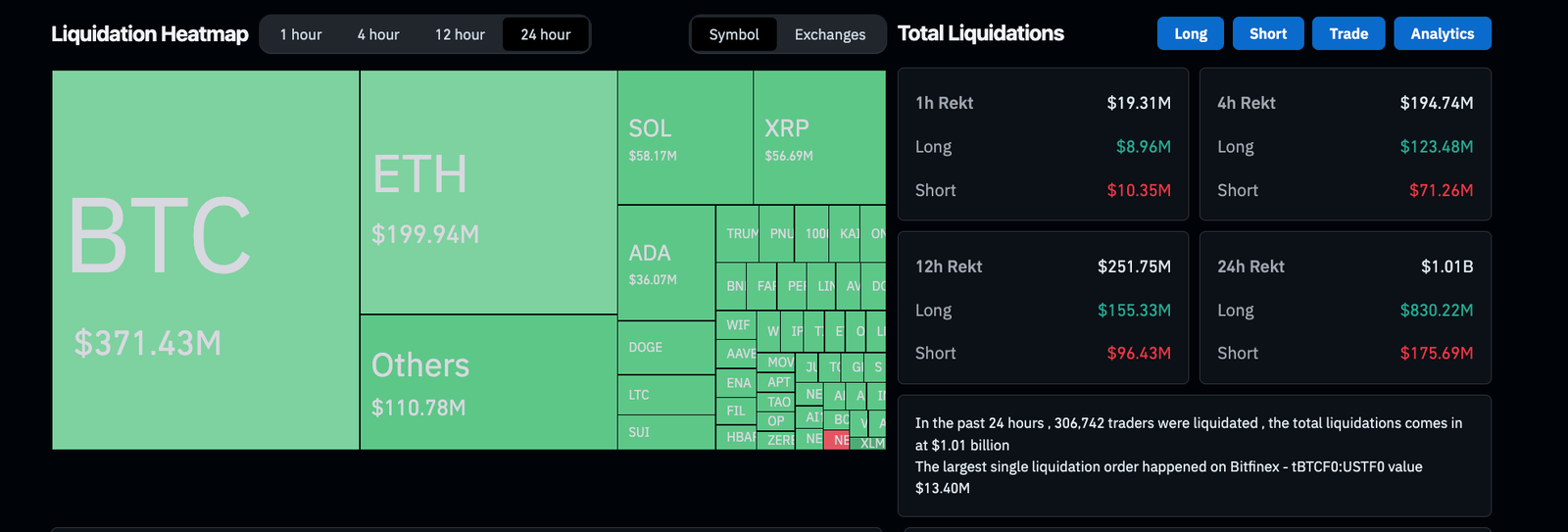Click the LTC heatmap tile
The width and height of the screenshot is (1568, 532).
click(666, 395)
